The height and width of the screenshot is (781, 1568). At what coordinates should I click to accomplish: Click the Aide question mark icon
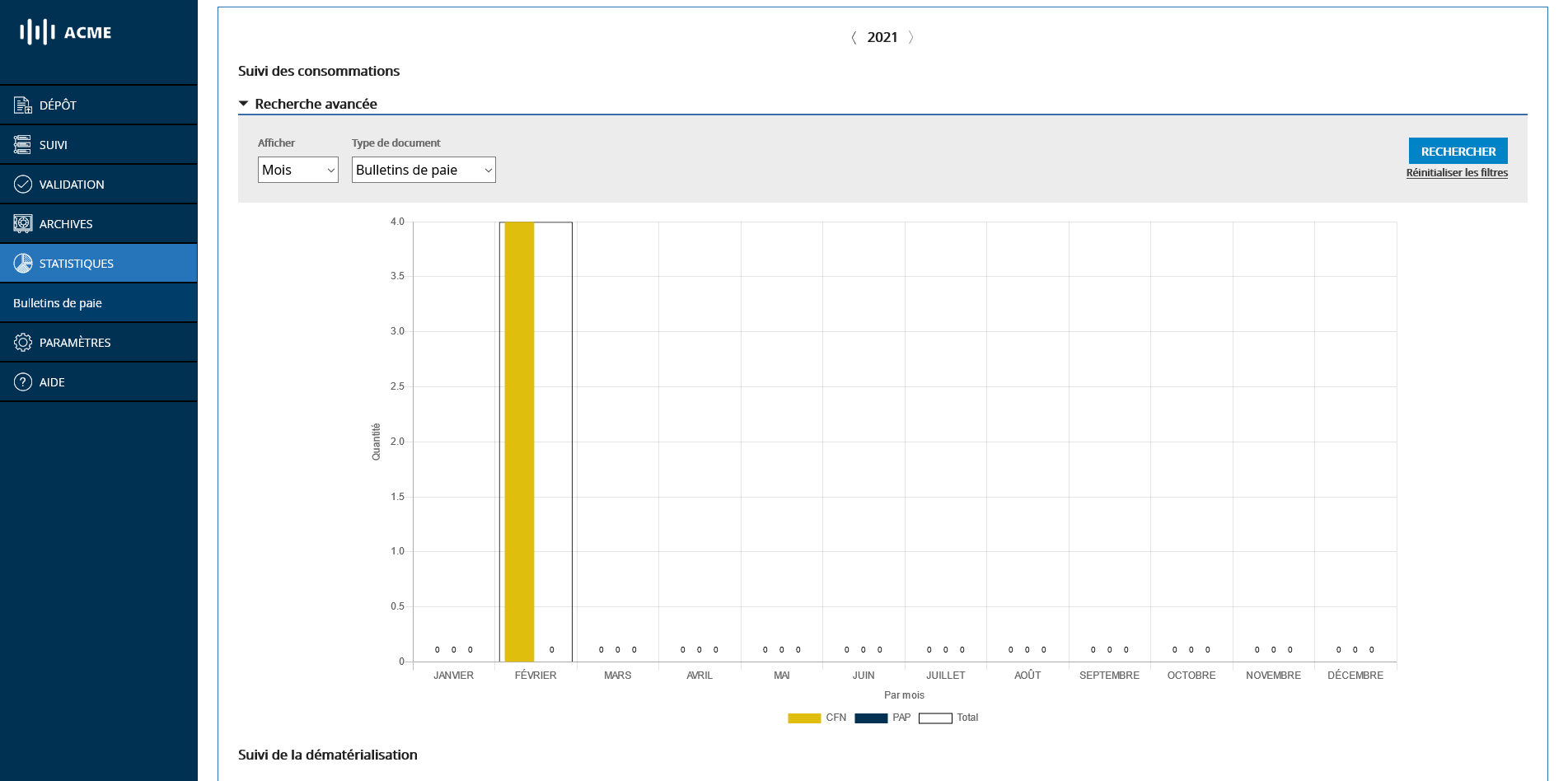click(22, 381)
